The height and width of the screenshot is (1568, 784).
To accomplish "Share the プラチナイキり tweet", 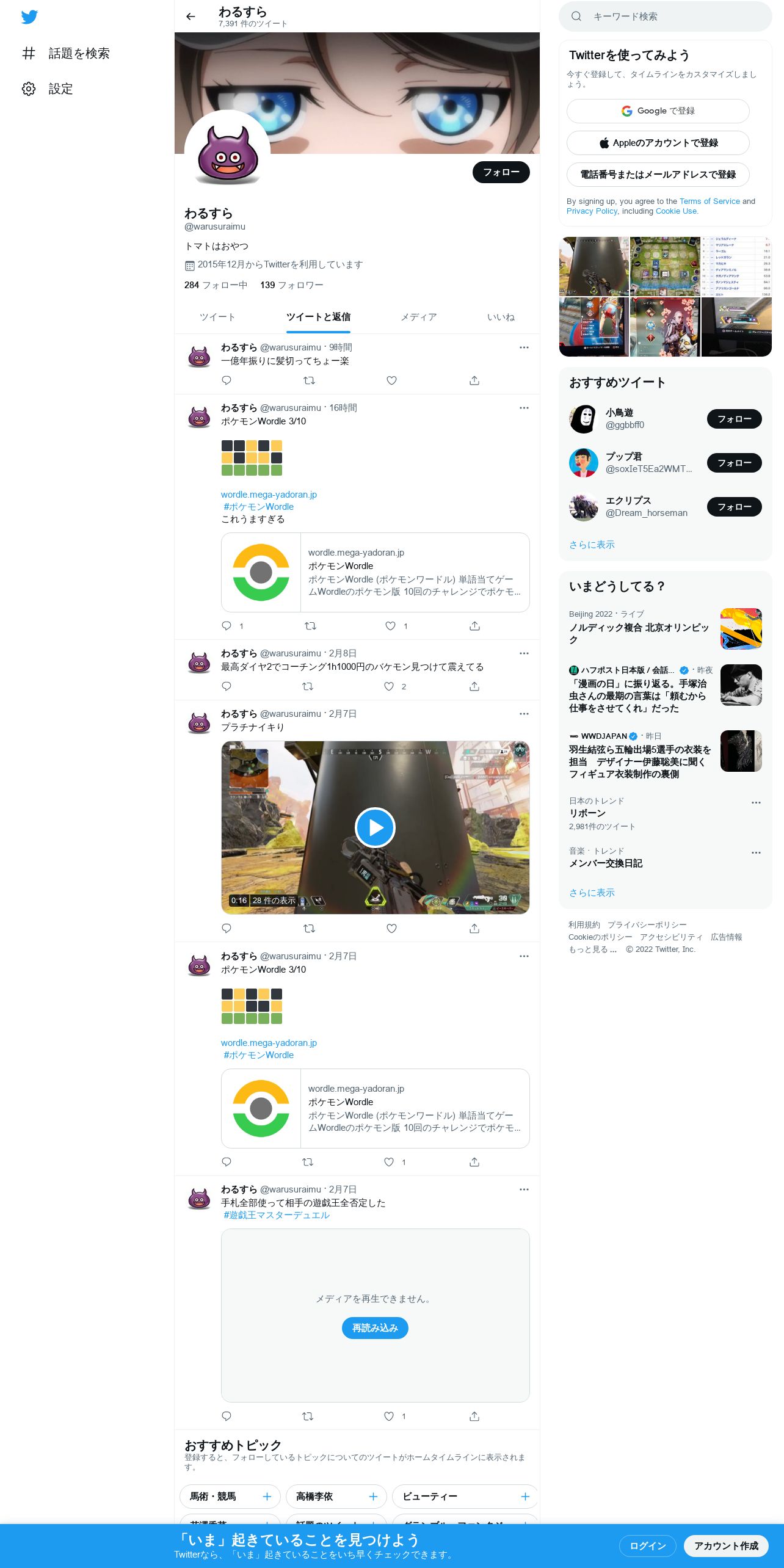I will coord(474,928).
